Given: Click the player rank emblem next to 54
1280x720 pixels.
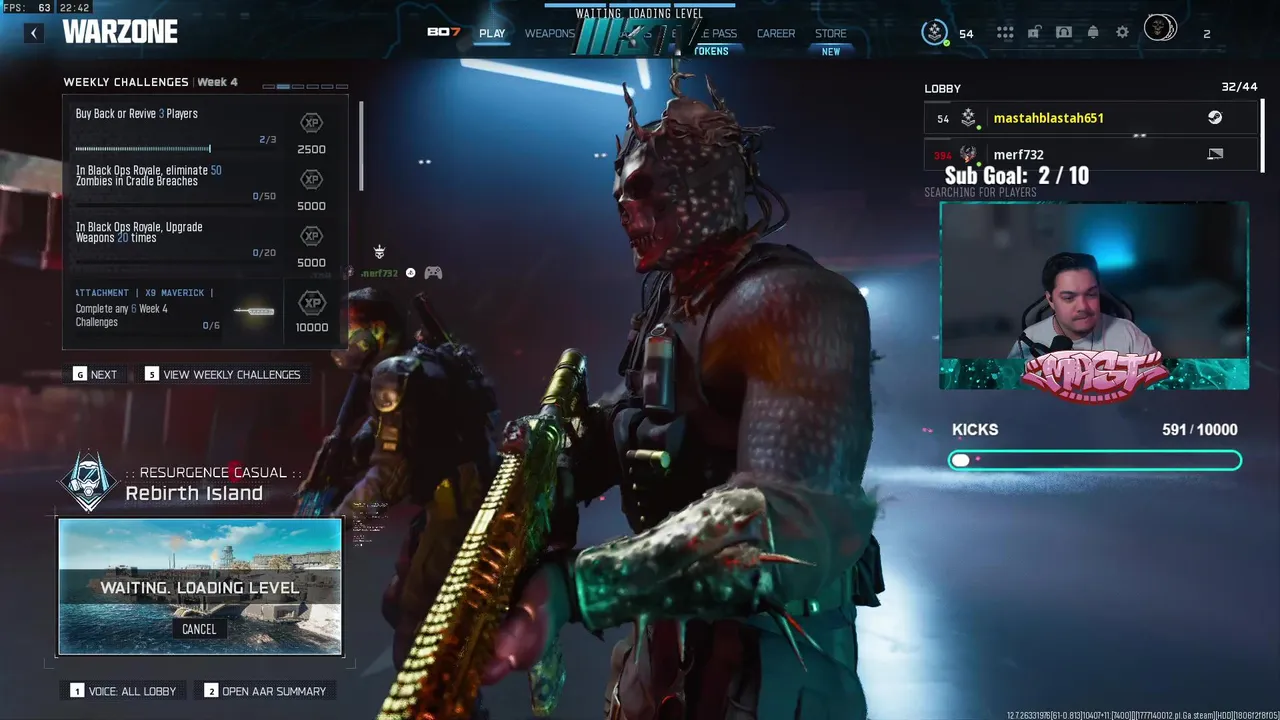Looking at the screenshot, I should coord(934,33).
